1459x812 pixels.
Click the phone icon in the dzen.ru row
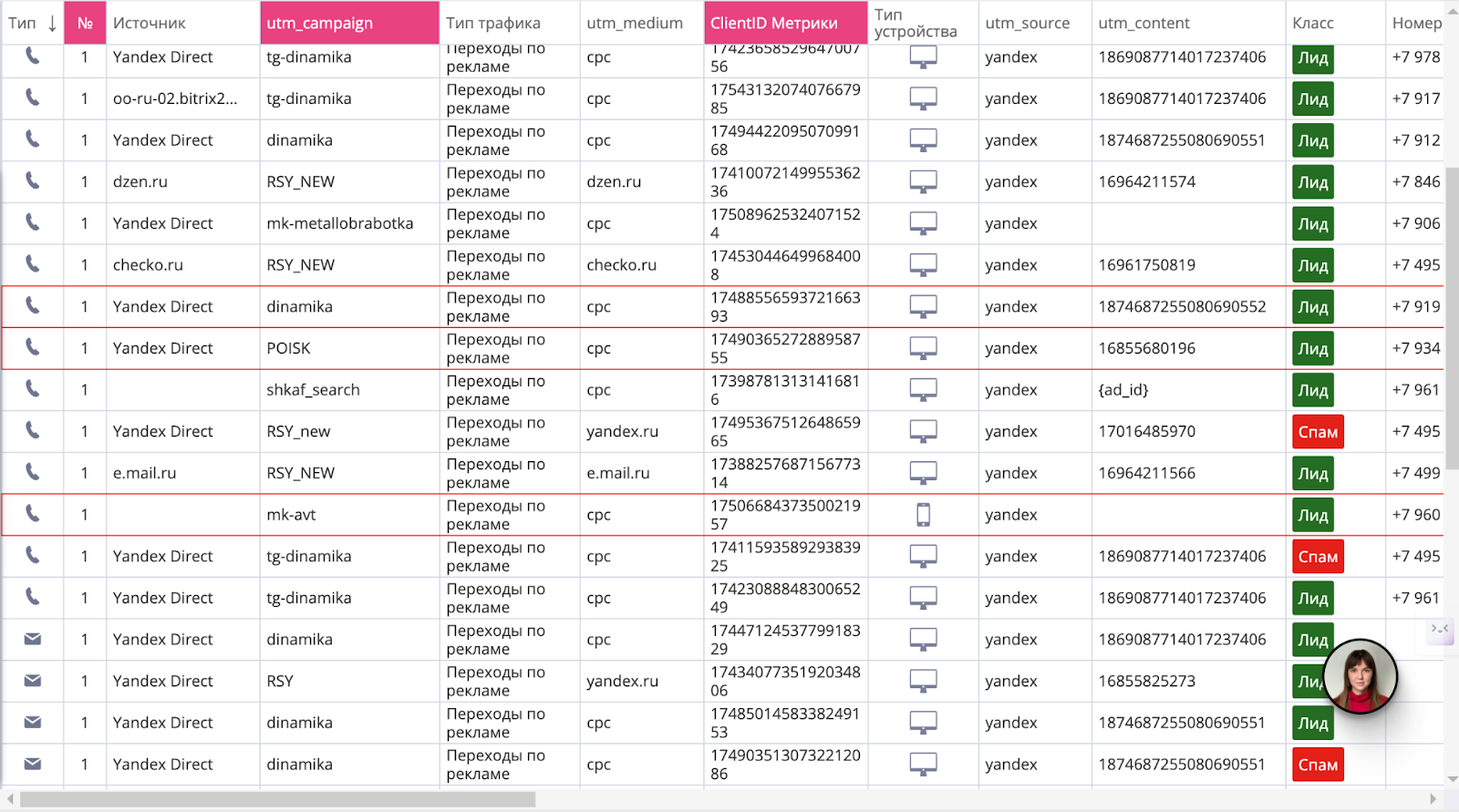point(32,180)
